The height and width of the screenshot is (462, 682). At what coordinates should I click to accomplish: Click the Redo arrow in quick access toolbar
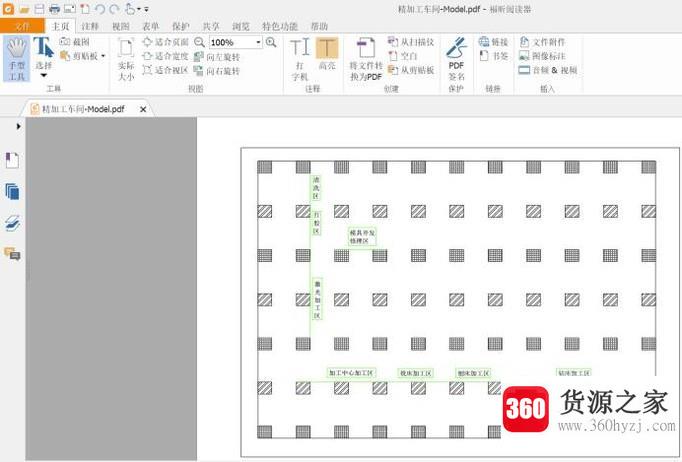(x=114, y=9)
